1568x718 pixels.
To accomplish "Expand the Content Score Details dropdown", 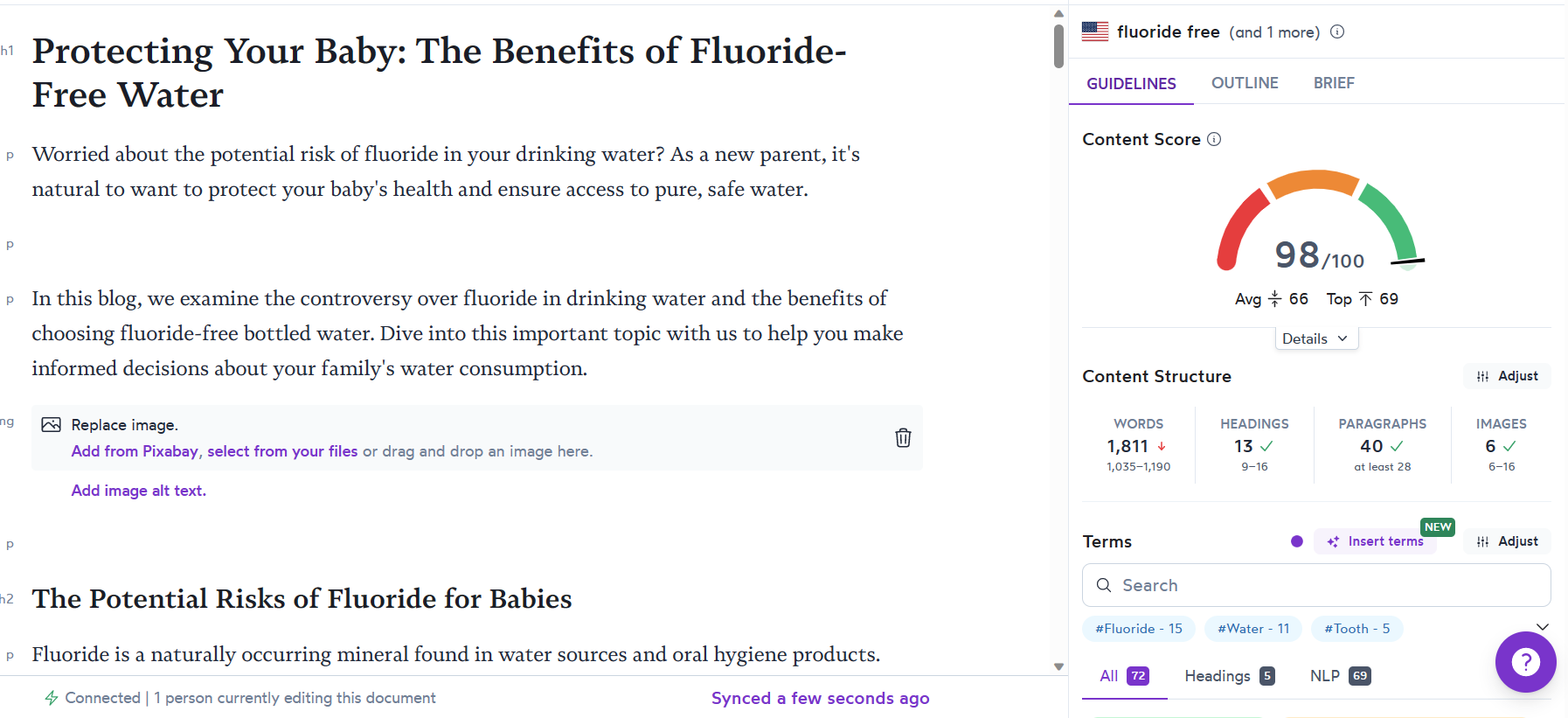I will pos(1315,338).
